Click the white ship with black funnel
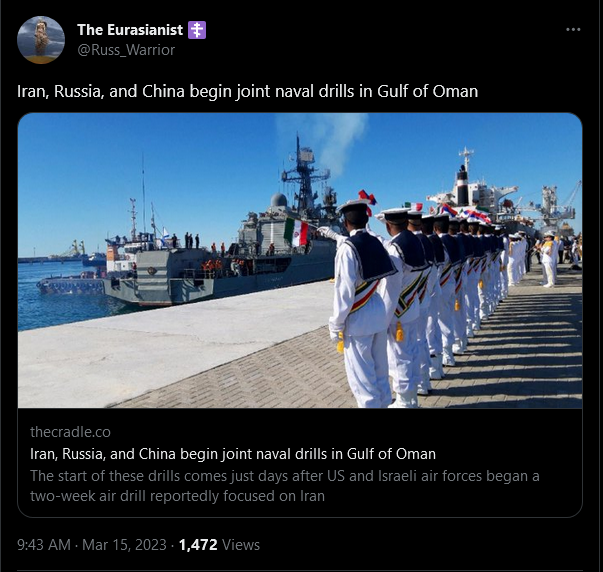The height and width of the screenshot is (572, 603). 477,192
